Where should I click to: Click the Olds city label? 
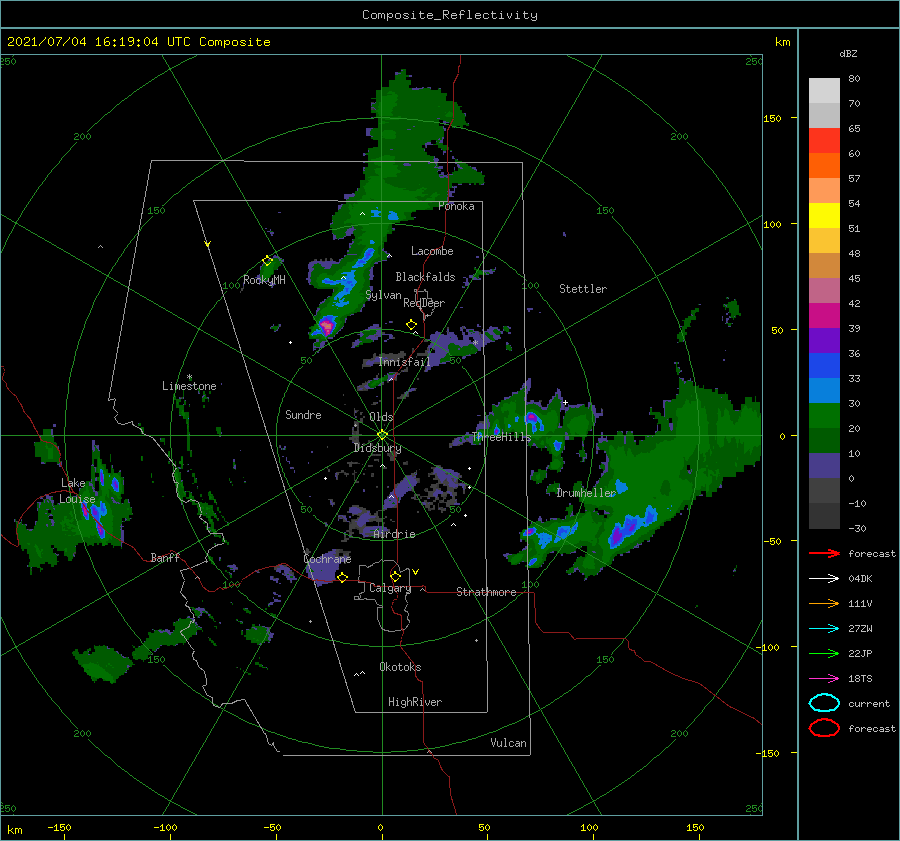pyautogui.click(x=381, y=417)
